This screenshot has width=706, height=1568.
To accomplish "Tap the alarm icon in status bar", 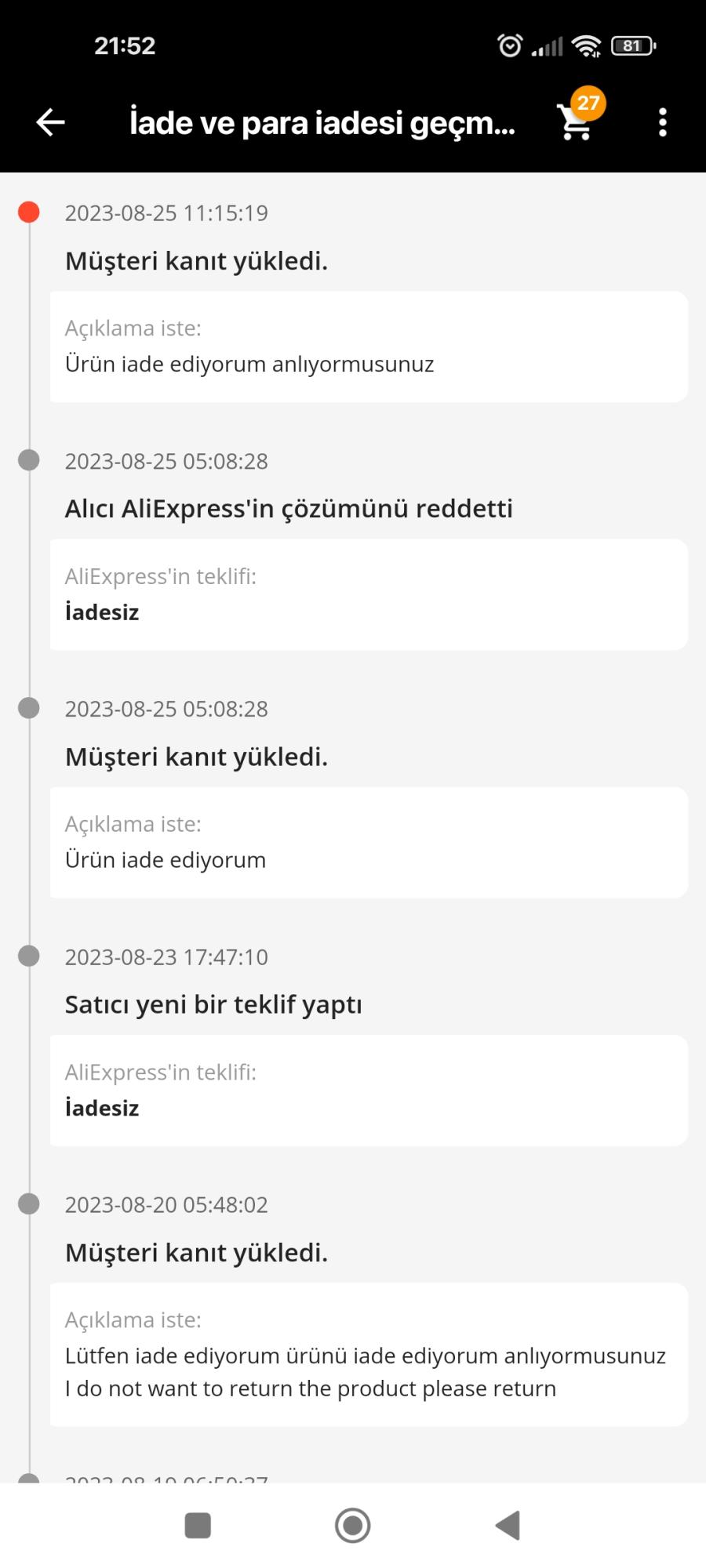I will (510, 46).
